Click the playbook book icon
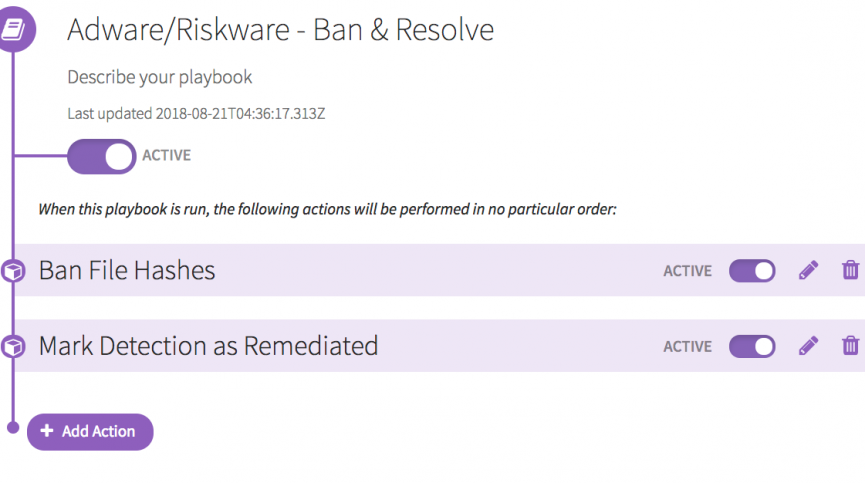This screenshot has width=865, height=483. pyautogui.click(x=13, y=30)
